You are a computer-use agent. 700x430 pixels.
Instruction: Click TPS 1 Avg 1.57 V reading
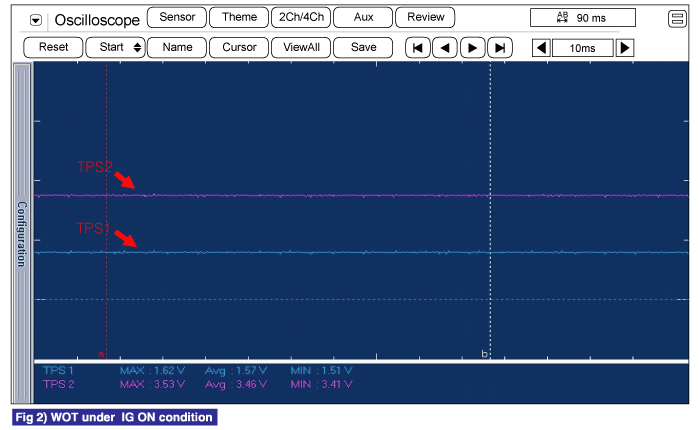236,370
